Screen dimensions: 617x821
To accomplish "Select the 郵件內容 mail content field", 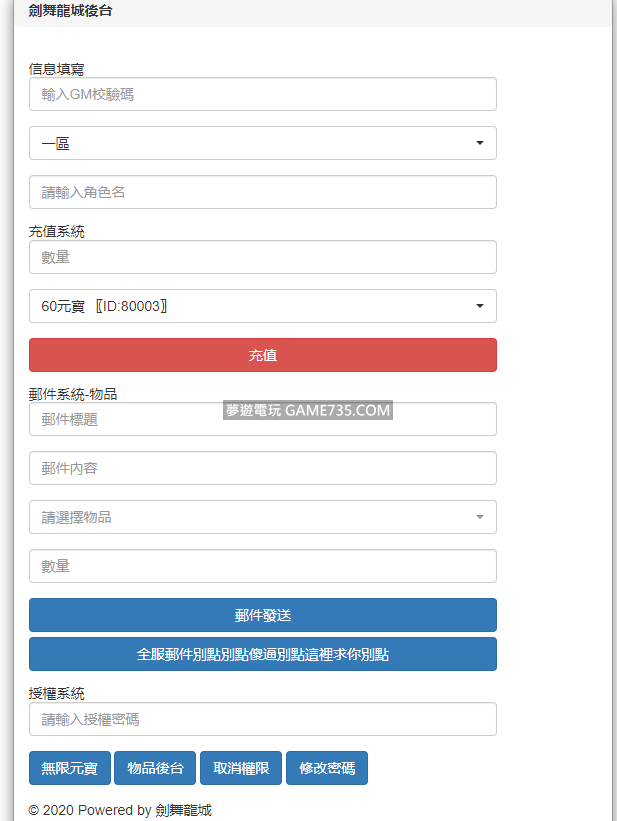I will coord(262,468).
